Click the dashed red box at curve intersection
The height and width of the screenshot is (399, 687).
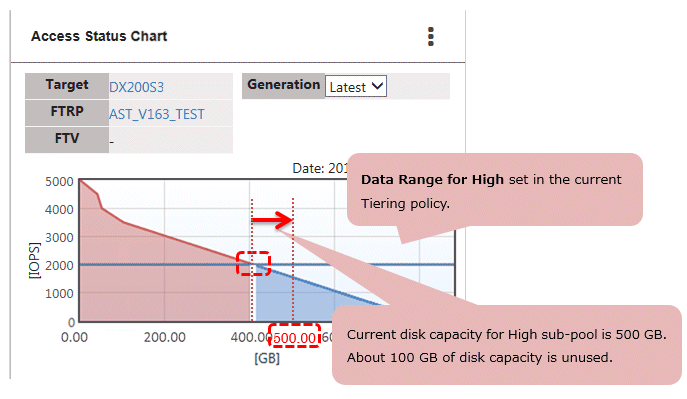tap(253, 264)
